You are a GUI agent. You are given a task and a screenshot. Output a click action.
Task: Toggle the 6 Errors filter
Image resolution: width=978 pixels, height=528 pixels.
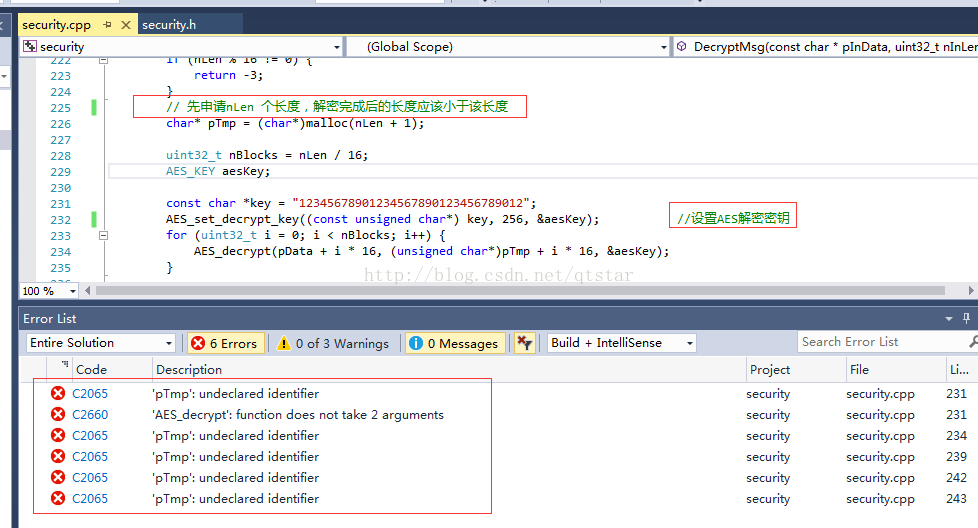point(226,343)
